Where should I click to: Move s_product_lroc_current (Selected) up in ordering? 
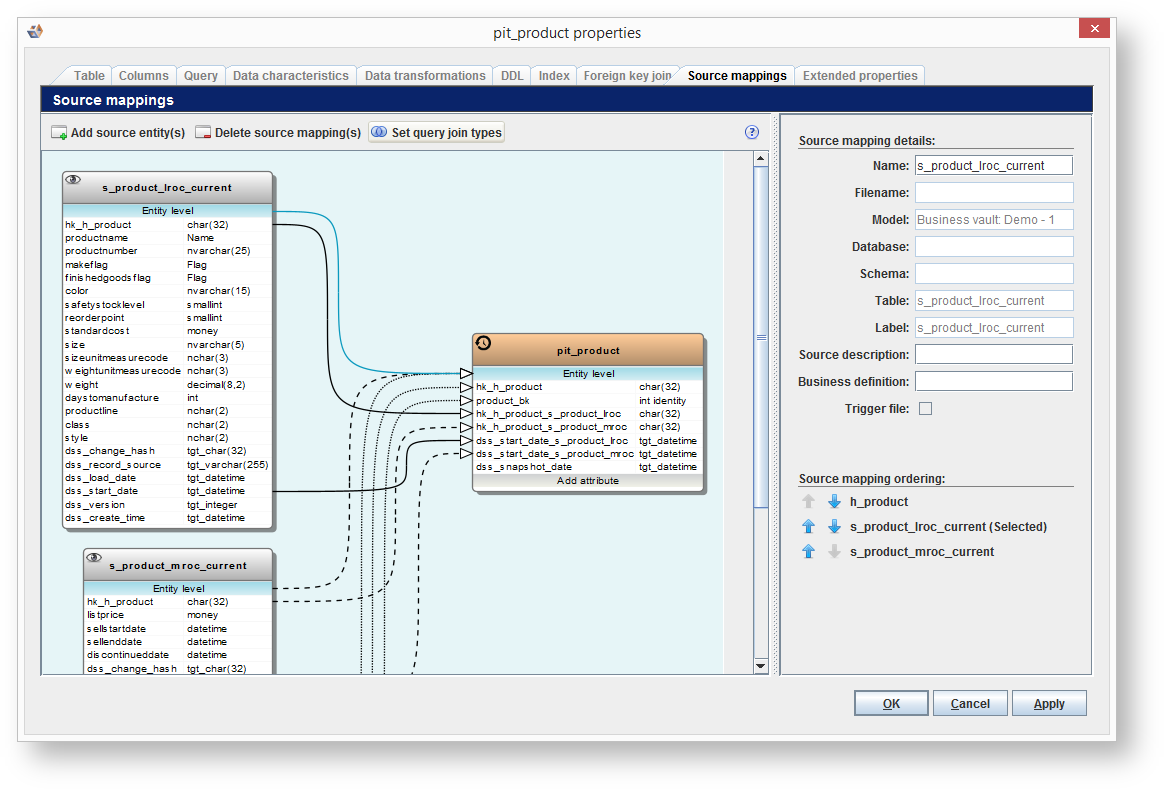[x=809, y=527]
